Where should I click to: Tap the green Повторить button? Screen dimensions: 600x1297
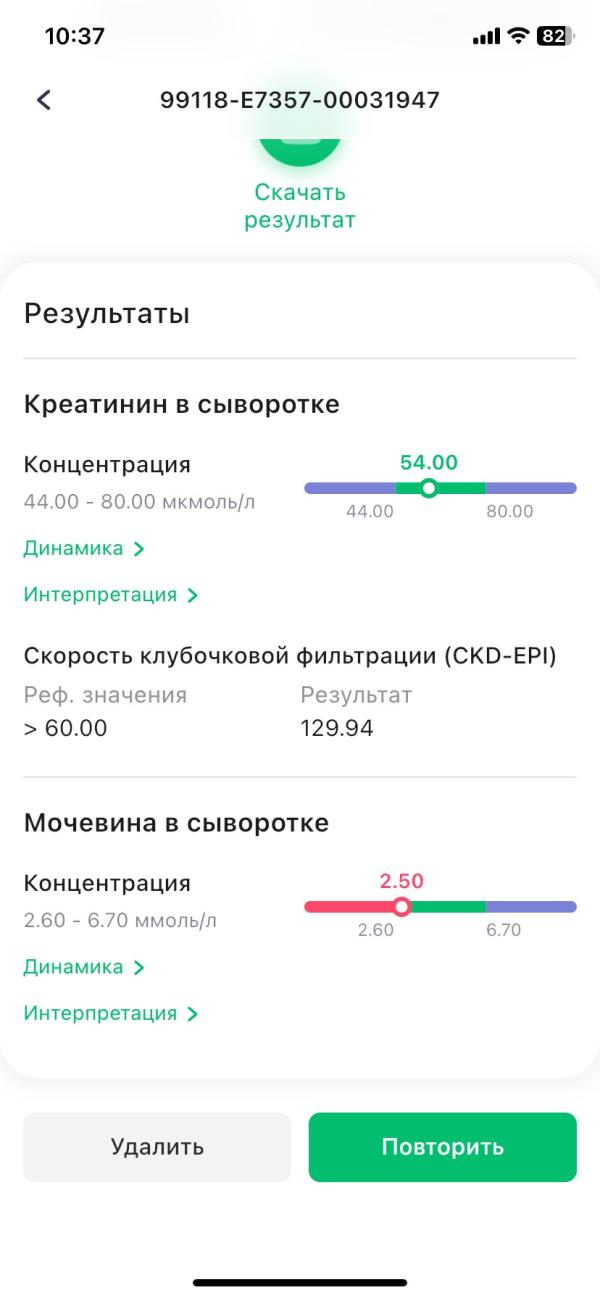pos(442,1147)
